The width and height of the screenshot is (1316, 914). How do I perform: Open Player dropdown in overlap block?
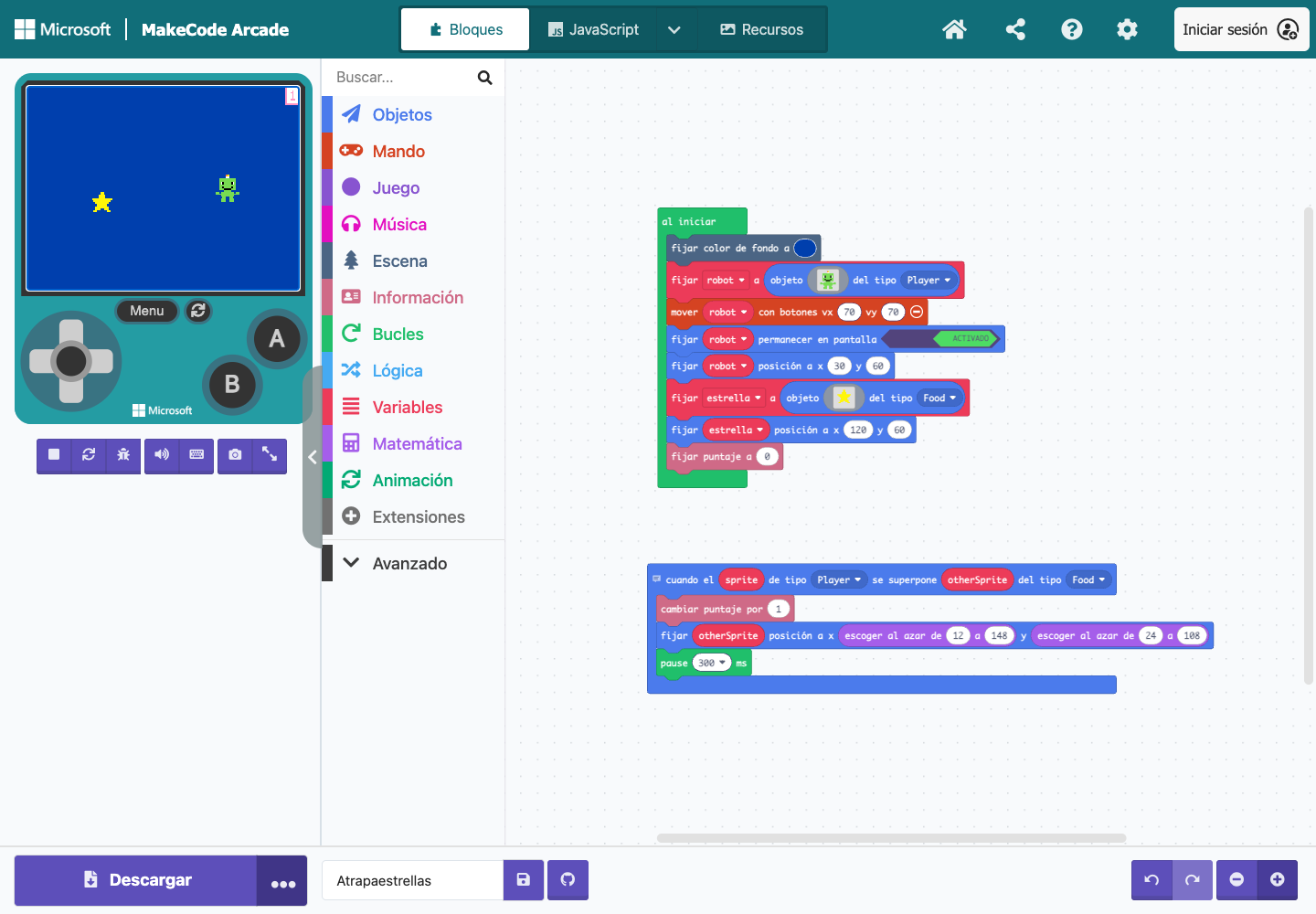click(839, 579)
